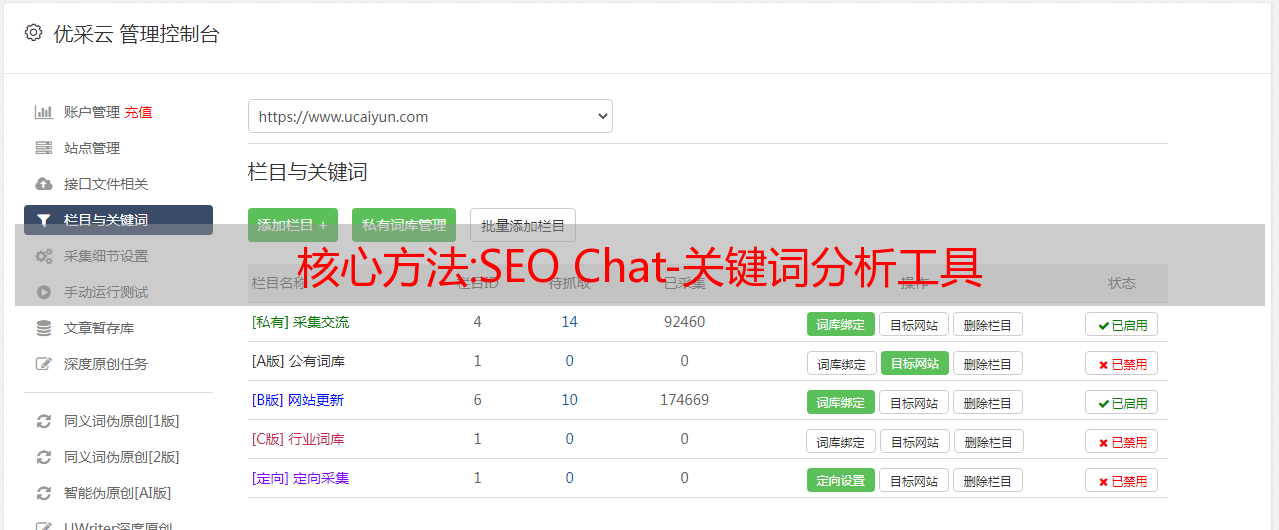Select column ID 4 in 采集交流 row
1279x530 pixels.
(478, 322)
